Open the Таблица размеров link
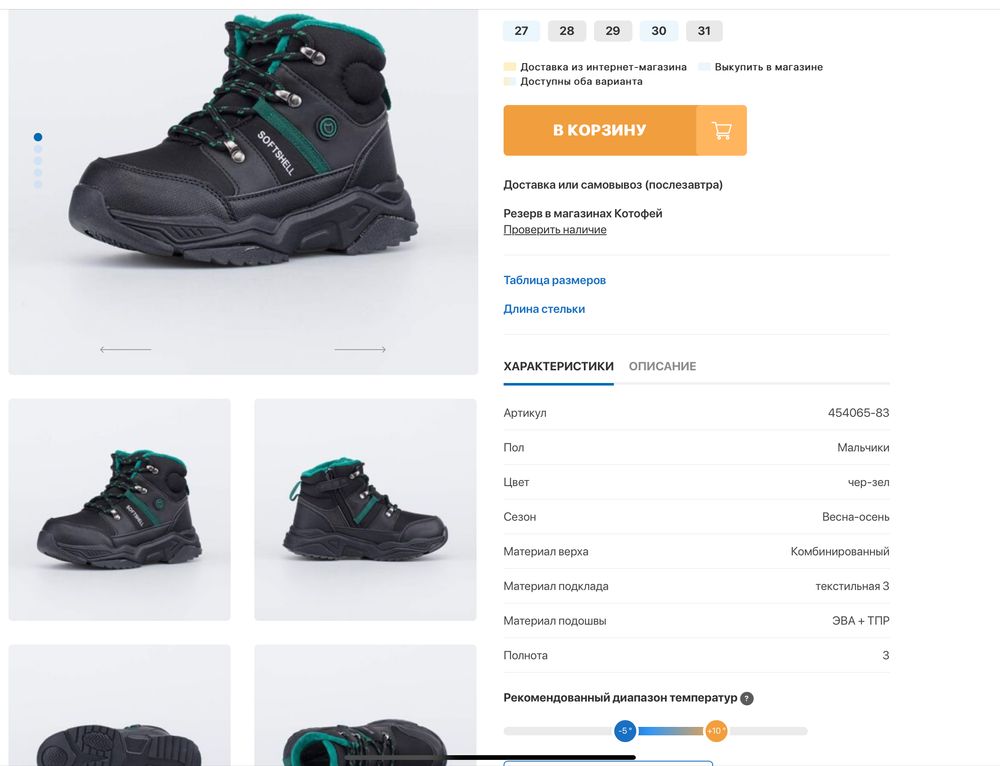The width and height of the screenshot is (1000, 766). (554, 281)
